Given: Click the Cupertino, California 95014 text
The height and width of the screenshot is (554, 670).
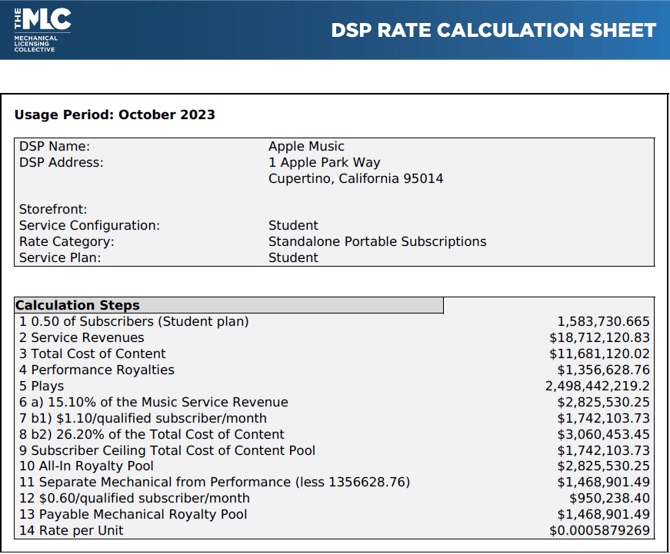Looking at the screenshot, I should [x=355, y=179].
